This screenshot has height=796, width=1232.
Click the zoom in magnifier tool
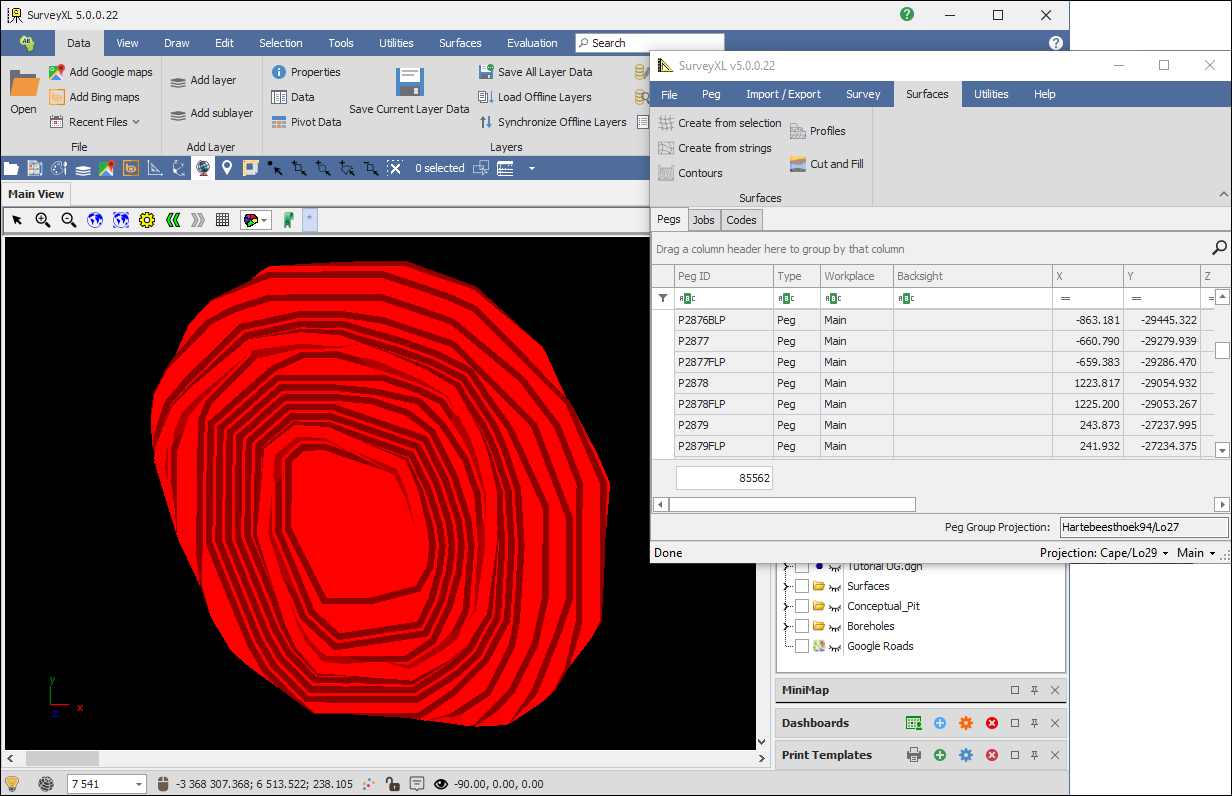tap(43, 220)
